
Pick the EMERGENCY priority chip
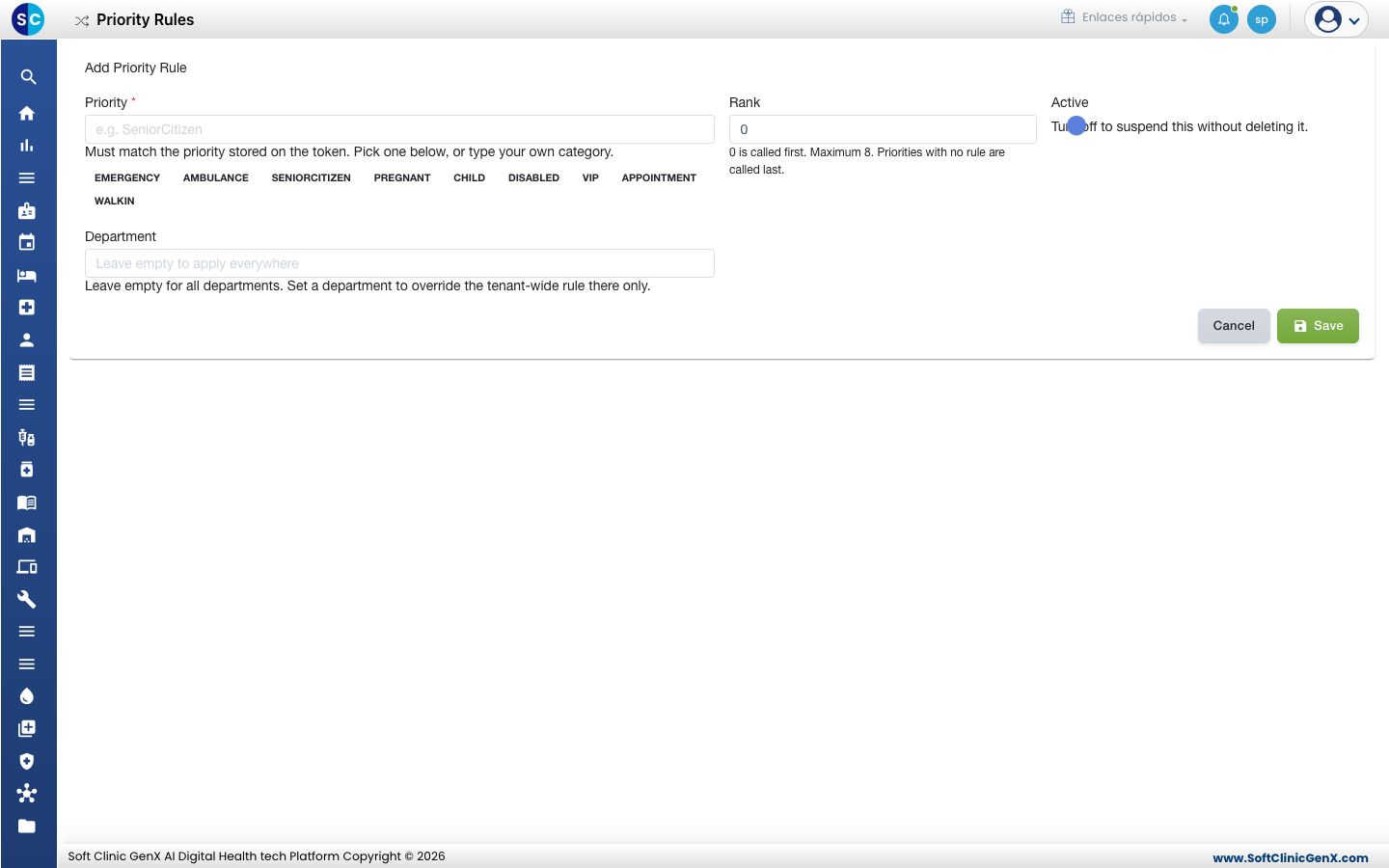click(127, 177)
